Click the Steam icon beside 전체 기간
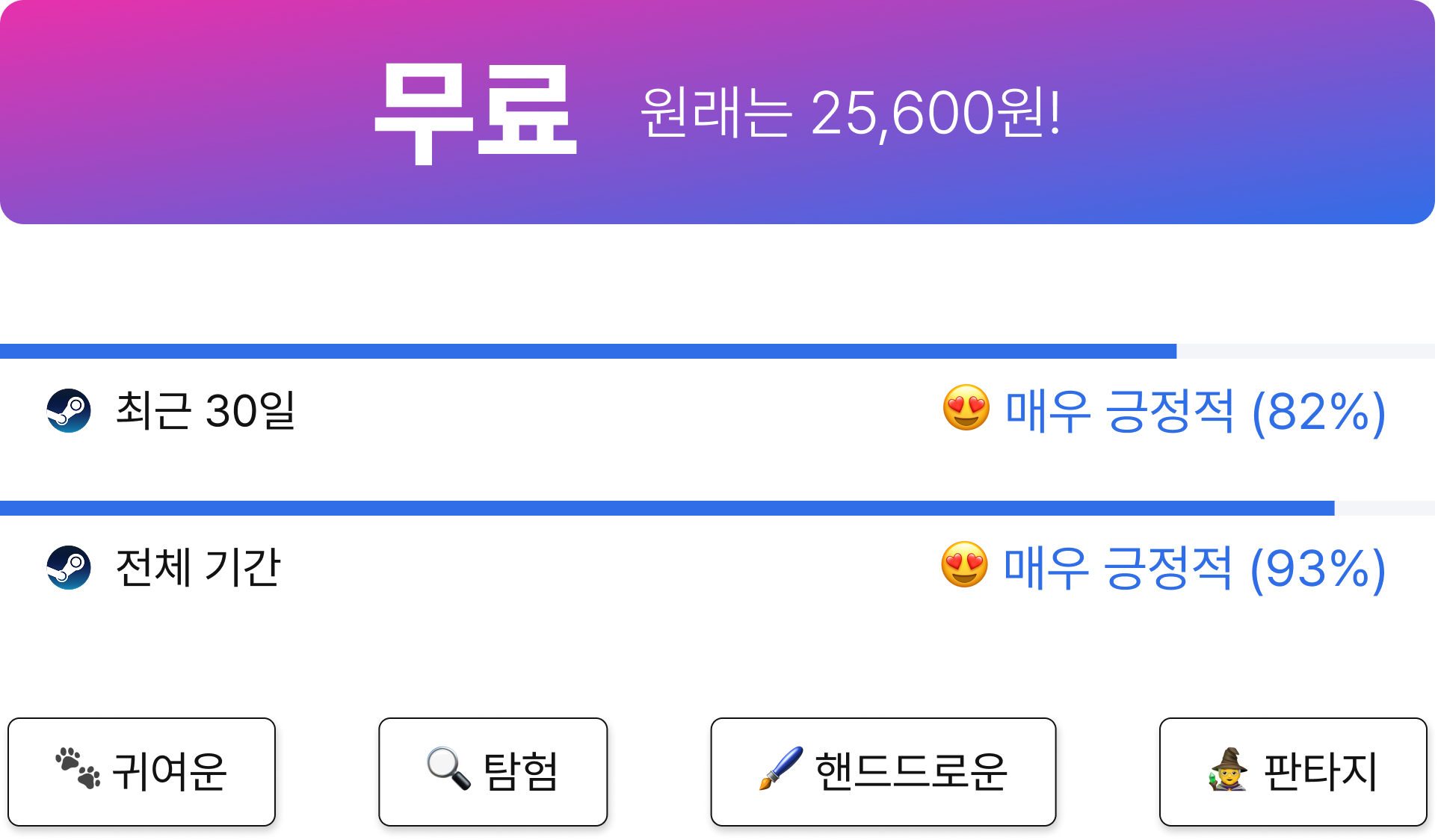 [69, 567]
